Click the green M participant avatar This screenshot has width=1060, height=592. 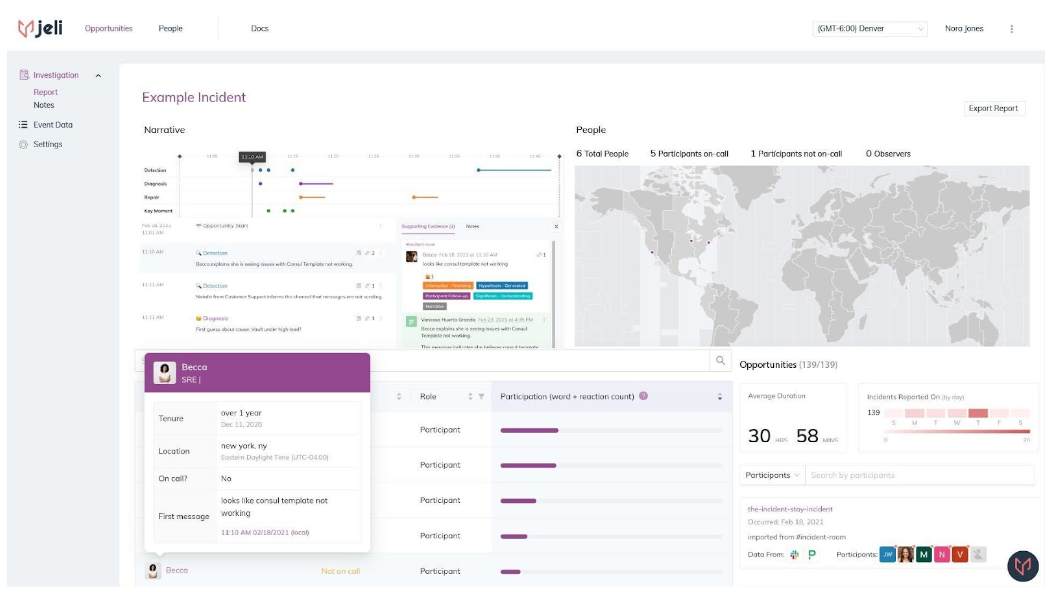pyautogui.click(x=923, y=555)
